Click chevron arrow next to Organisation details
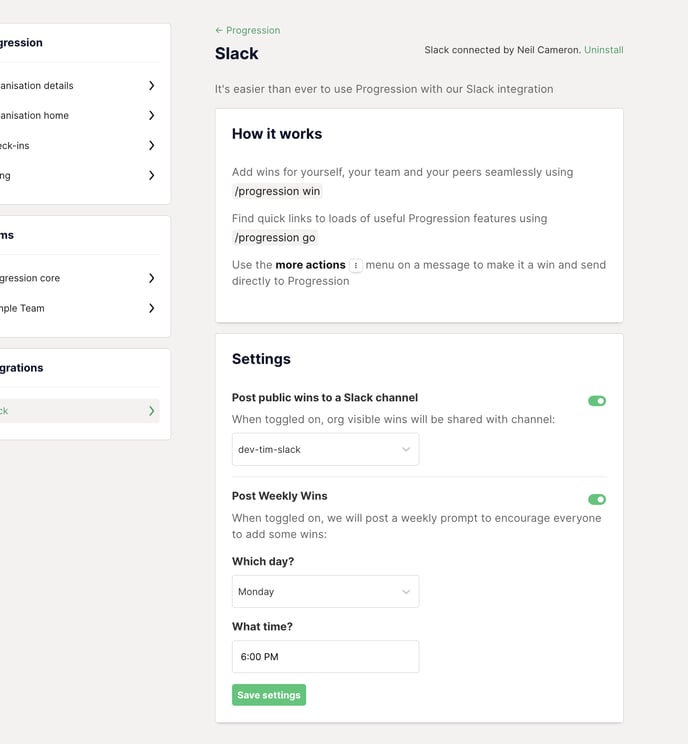 pos(151,86)
